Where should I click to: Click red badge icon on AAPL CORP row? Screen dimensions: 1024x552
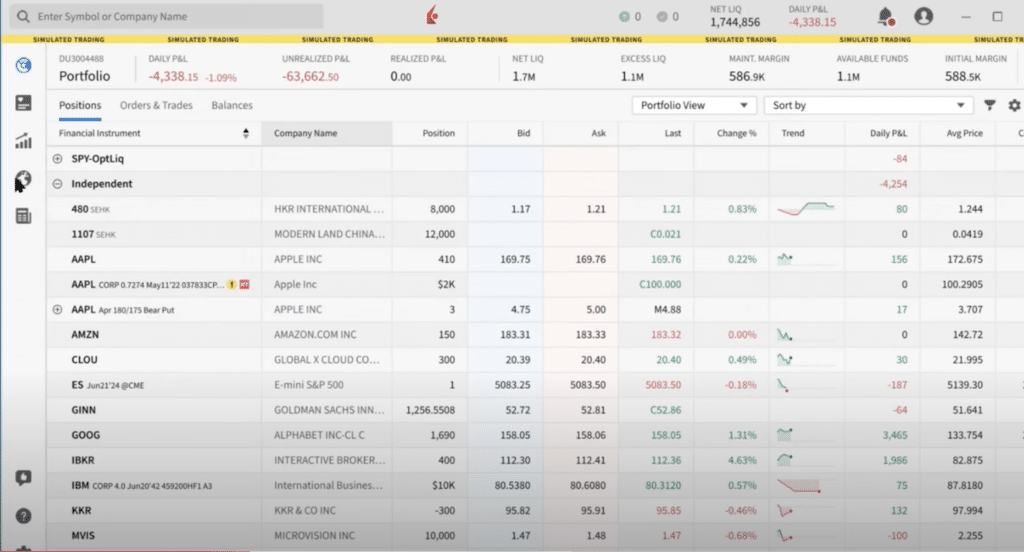[244, 284]
